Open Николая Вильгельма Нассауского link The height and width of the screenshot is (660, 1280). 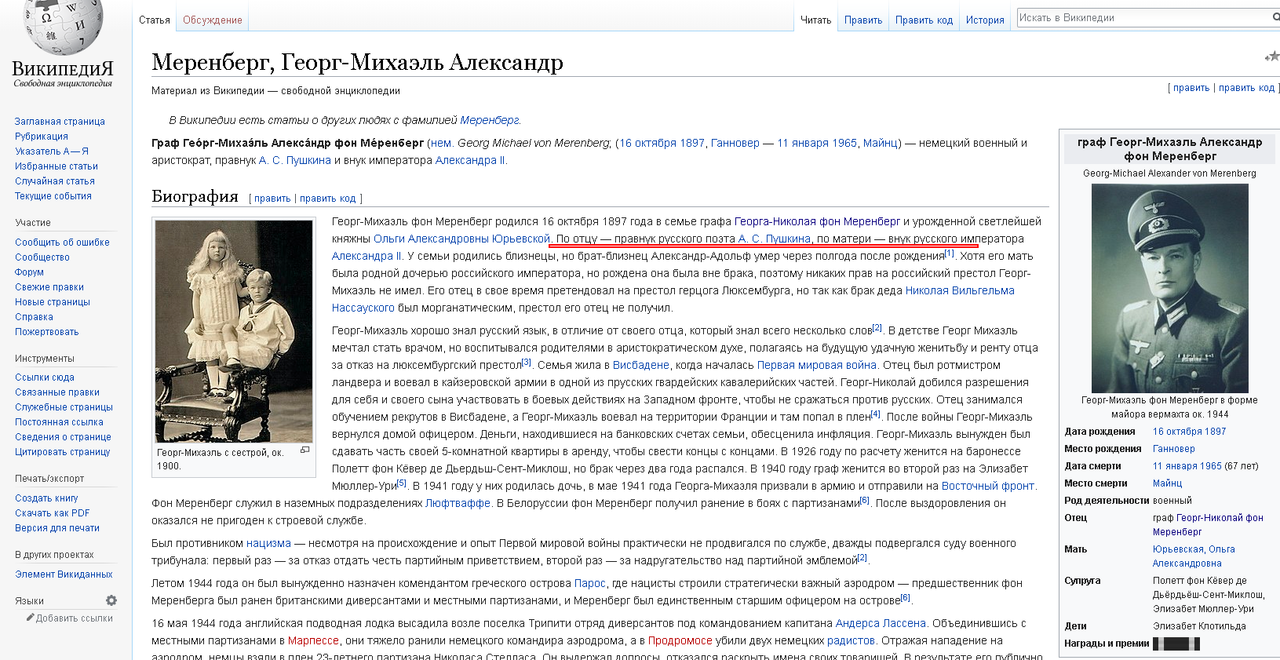click(x=960, y=291)
